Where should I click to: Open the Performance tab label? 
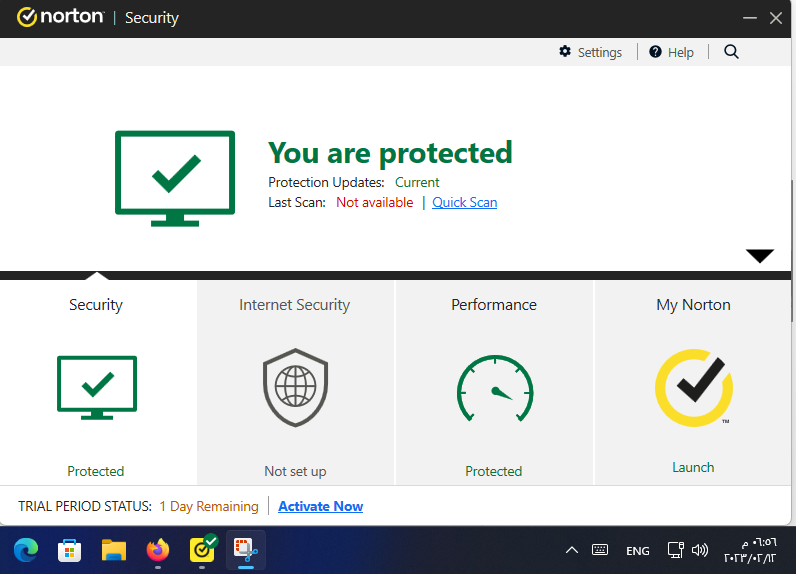[494, 305]
